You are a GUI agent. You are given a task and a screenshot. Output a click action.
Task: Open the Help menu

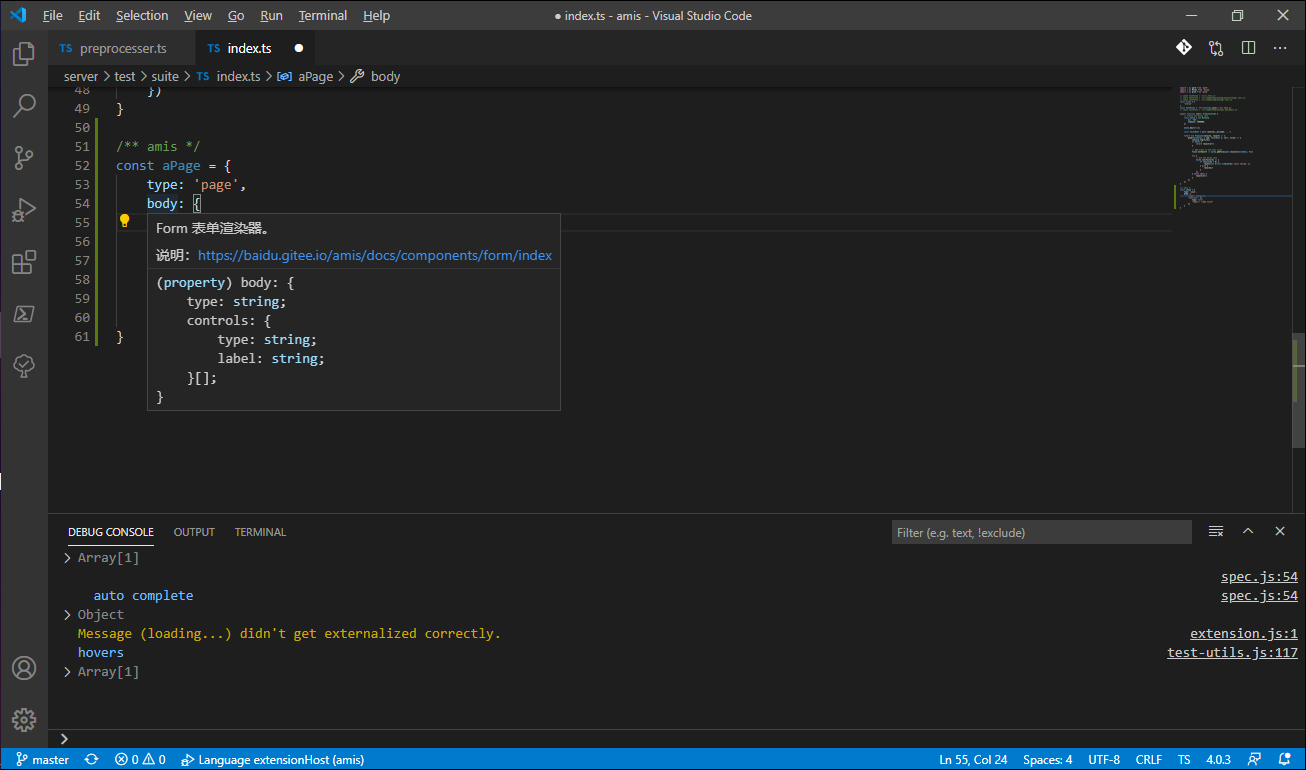[376, 16]
